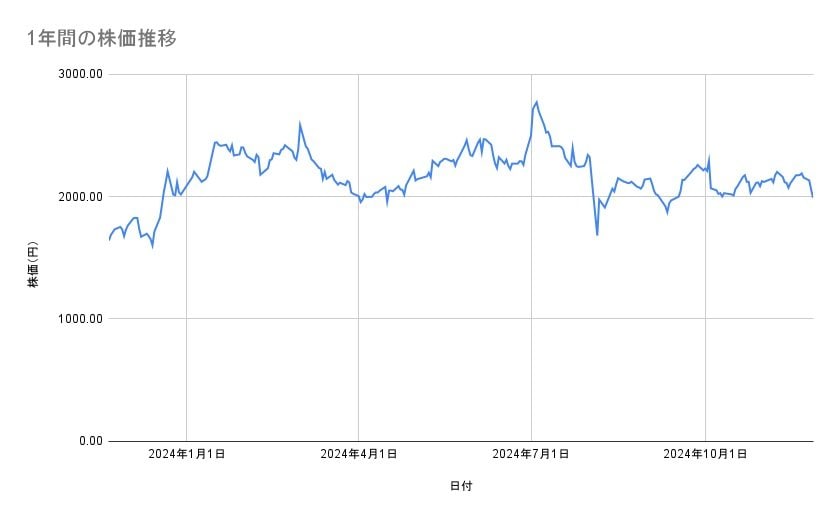This screenshot has height=519, width=839.
Task: Click the late-February peak on the line
Action: click(x=300, y=124)
